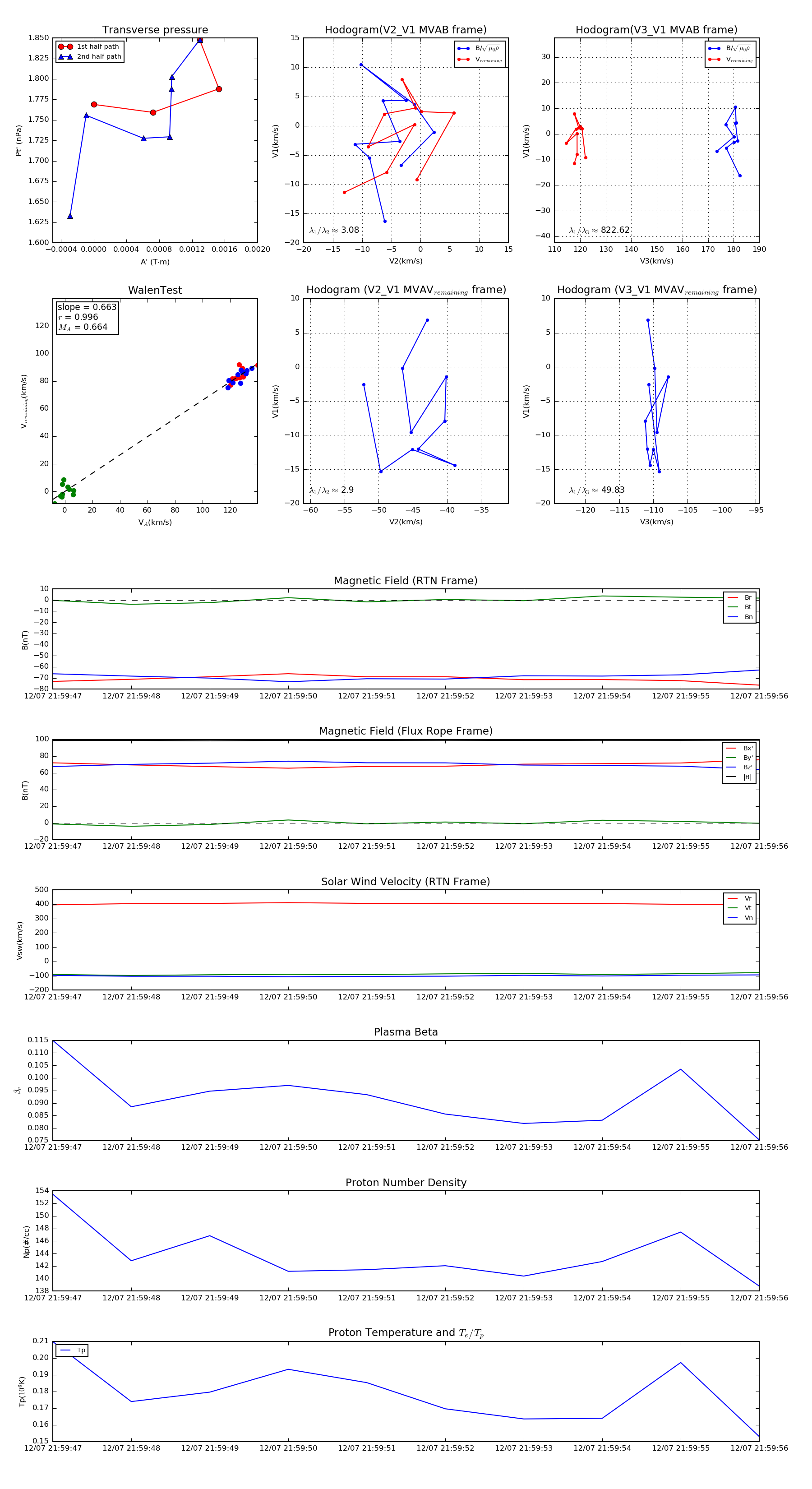The height and width of the screenshot is (1489, 812).
Task: Click the 'Solar Wind Velocity (RTN Frame)' title
Action: pyautogui.click(x=406, y=882)
